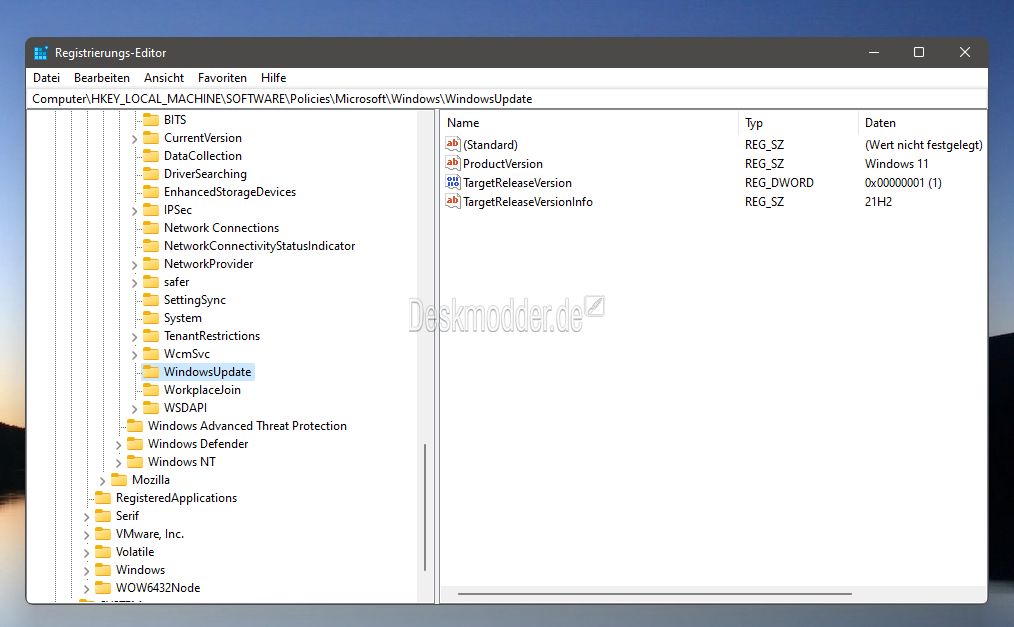This screenshot has width=1014, height=627.
Task: Click the 'Windows 11' data cell
Action: (896, 164)
